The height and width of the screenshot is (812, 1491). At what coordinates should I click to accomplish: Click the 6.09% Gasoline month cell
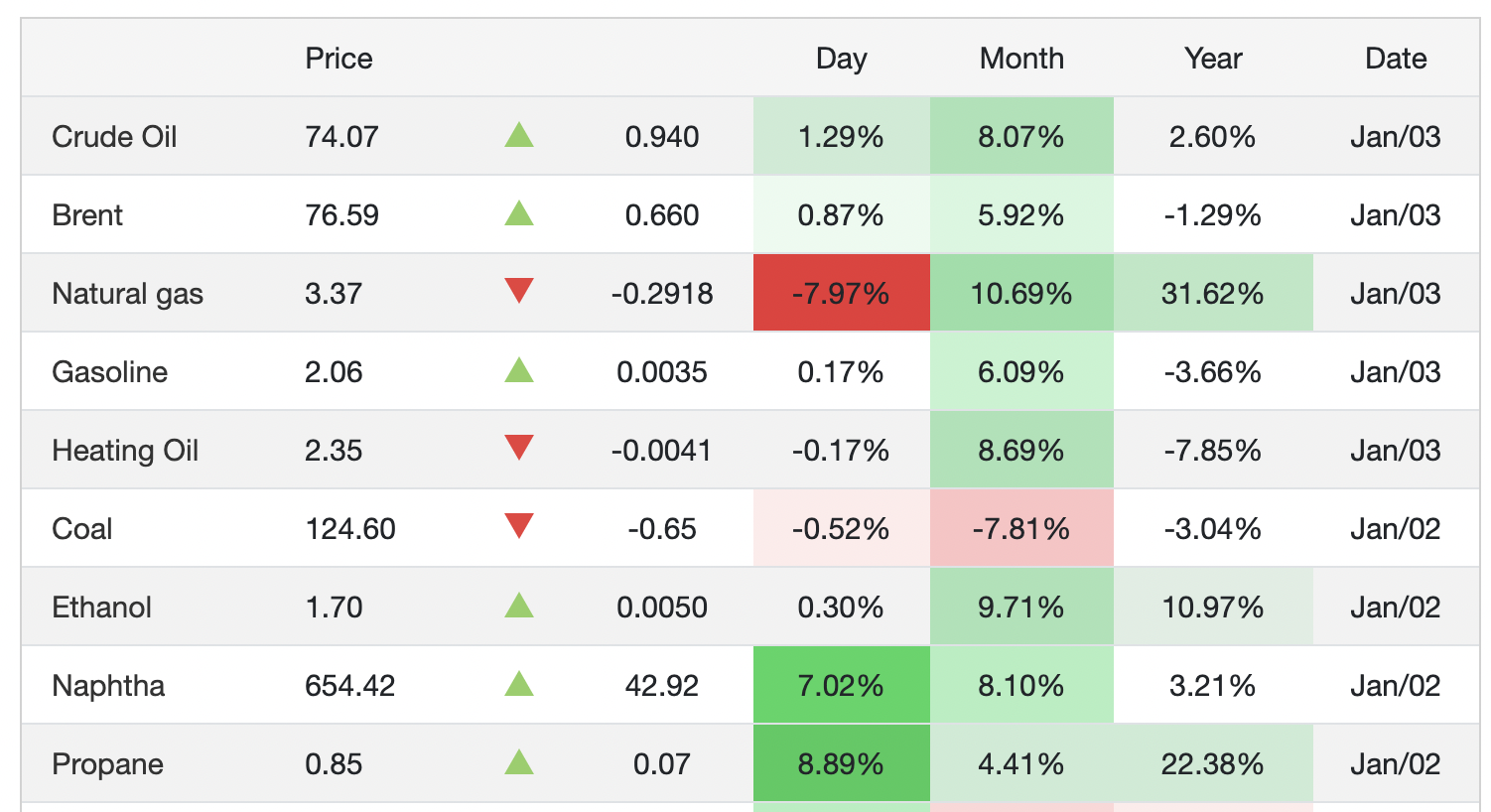pyautogui.click(x=1021, y=371)
